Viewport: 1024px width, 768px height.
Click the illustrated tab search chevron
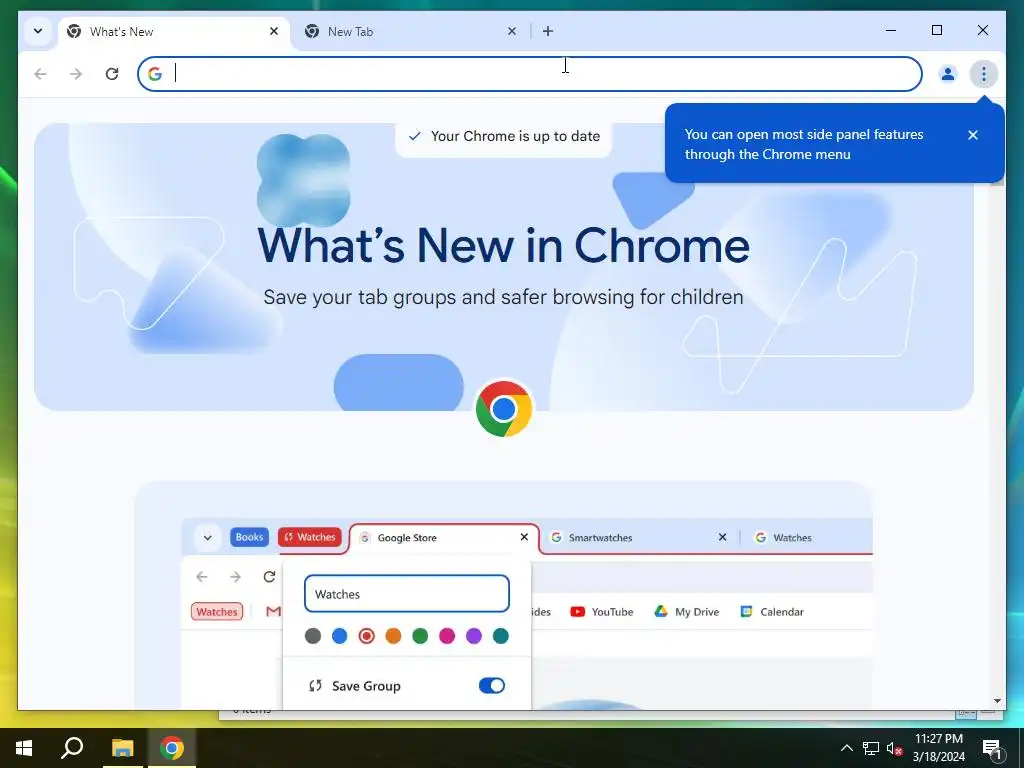(x=207, y=537)
